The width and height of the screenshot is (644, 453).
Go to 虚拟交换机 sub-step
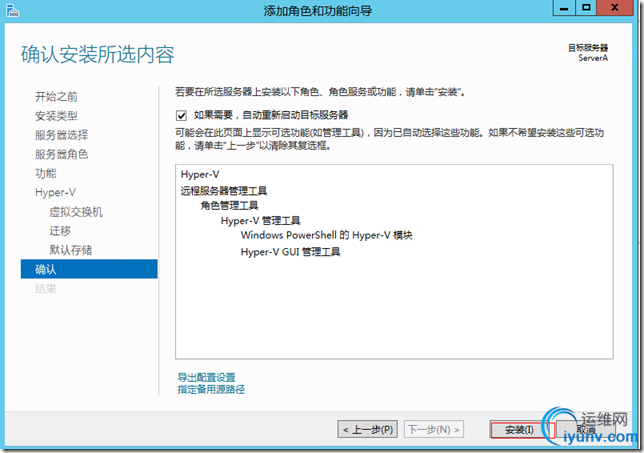76,212
